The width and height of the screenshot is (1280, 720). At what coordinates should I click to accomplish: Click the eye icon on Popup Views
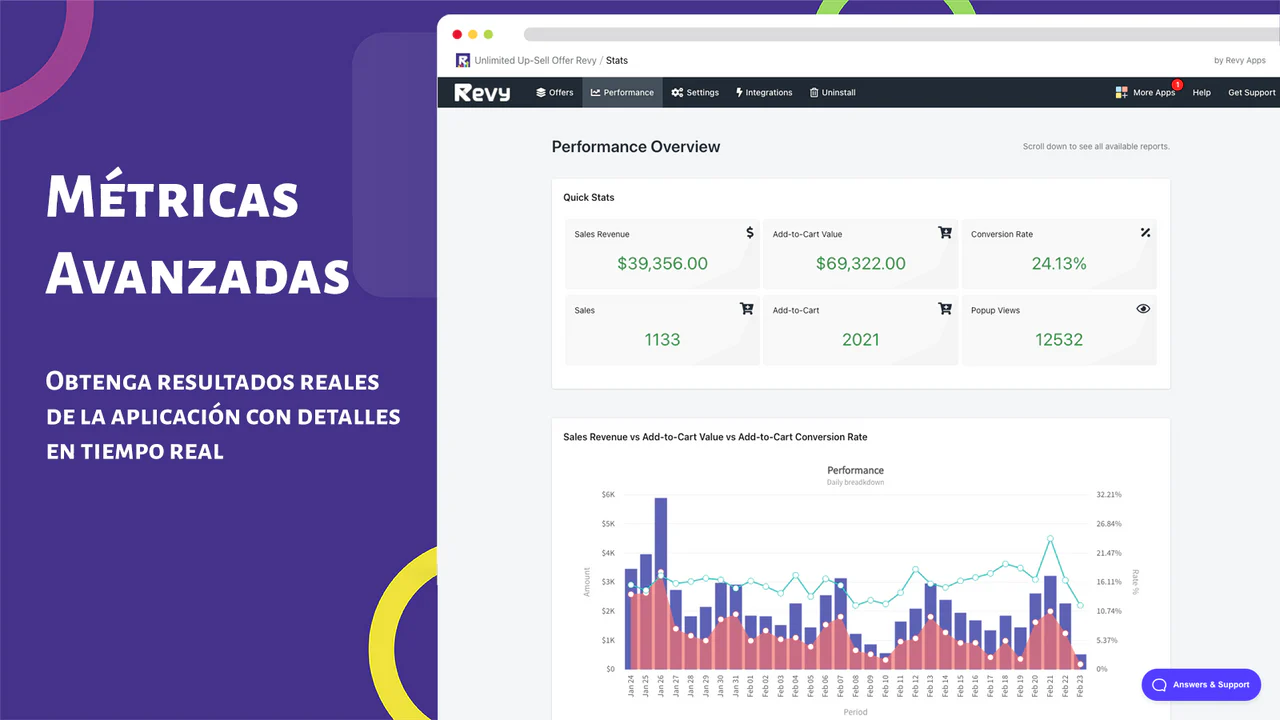tap(1144, 309)
